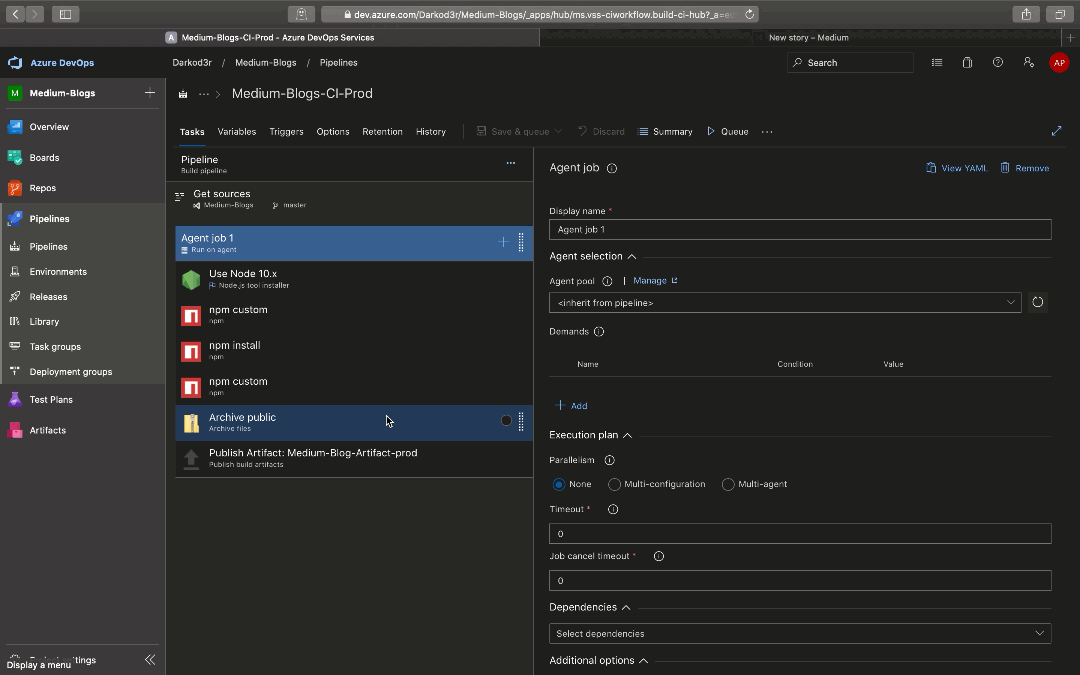
Task: Click the Agent job info icon
Action: pos(612,168)
